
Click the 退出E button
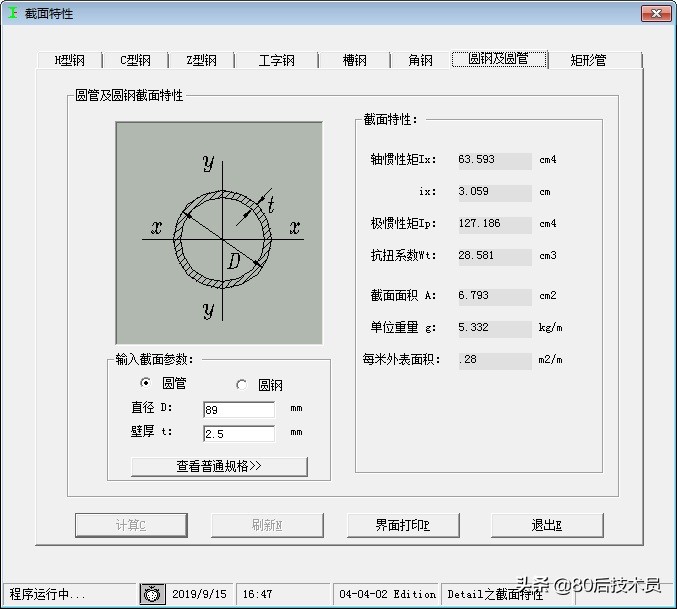pos(547,525)
